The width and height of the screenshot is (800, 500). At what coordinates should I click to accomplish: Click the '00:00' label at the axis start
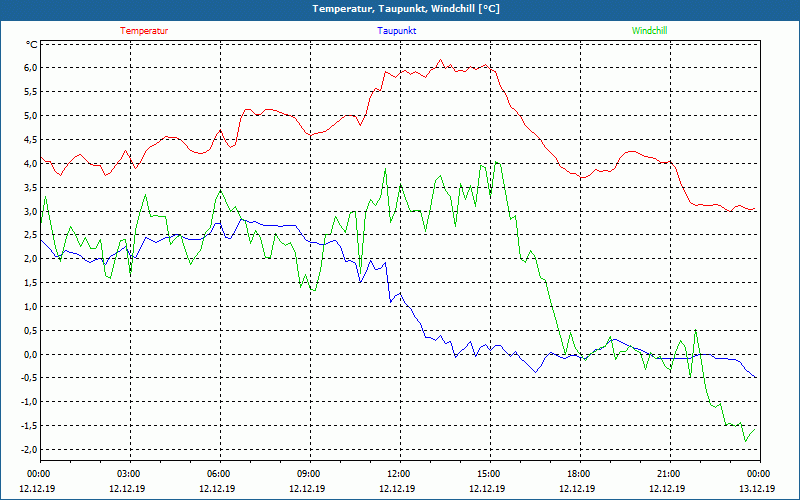click(38, 474)
